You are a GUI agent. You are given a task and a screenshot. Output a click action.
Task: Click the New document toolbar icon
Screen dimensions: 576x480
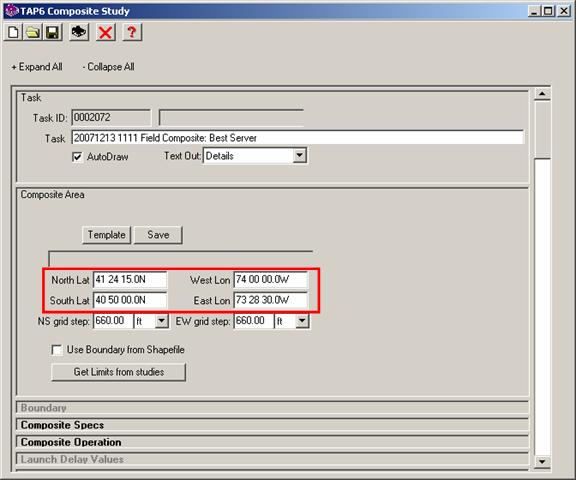13,32
